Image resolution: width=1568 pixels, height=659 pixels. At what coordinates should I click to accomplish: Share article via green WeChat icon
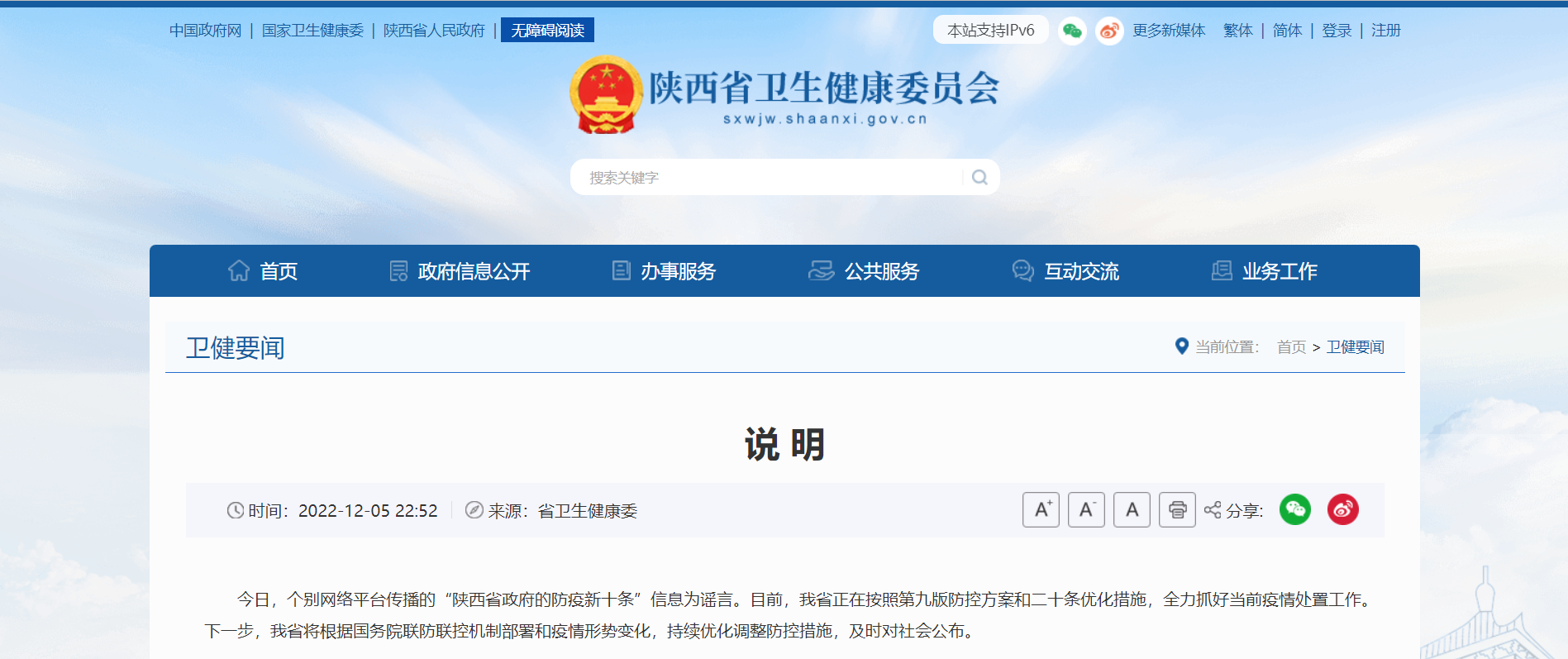pos(1295,509)
